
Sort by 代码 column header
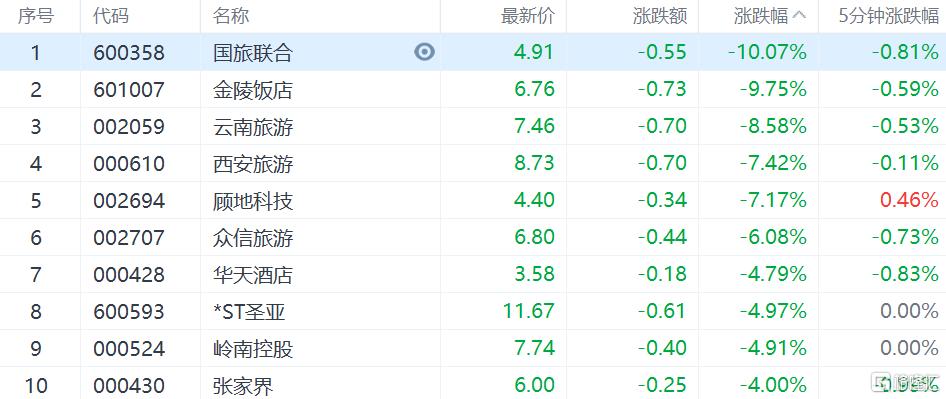[x=111, y=16]
